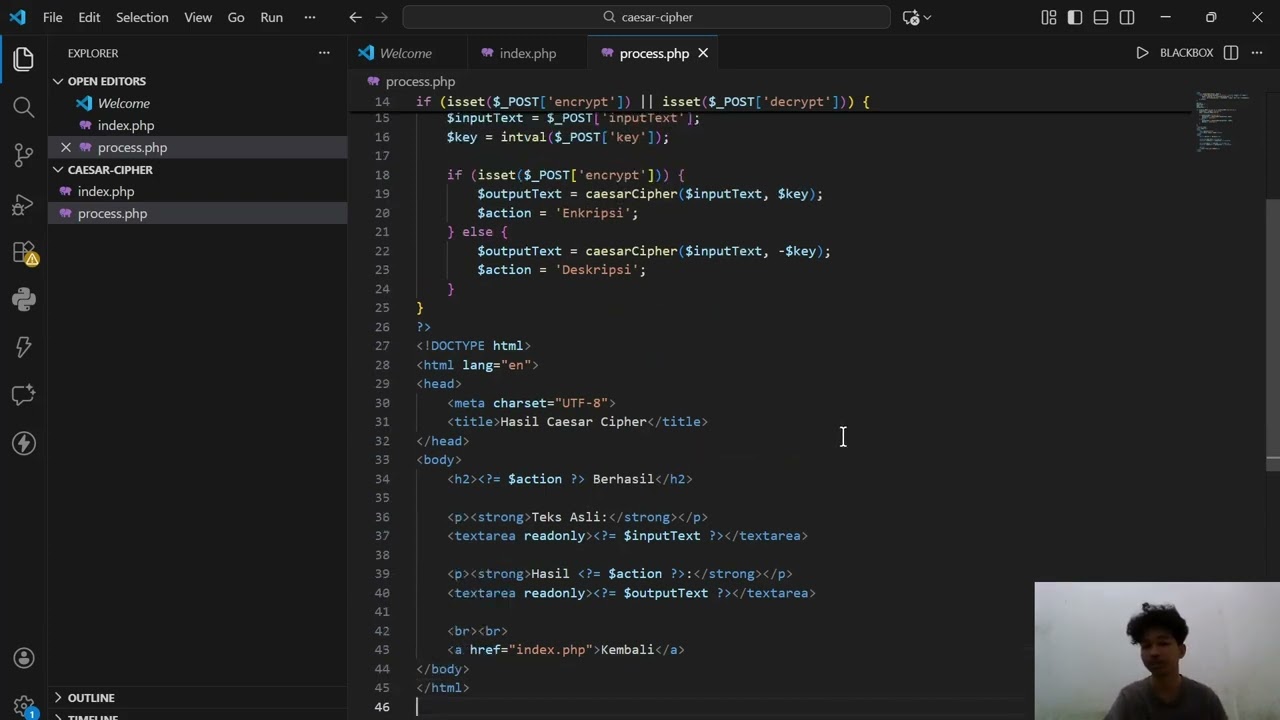Toggle the bottom Panel
Screen dimensions: 1280x720
(x=1101, y=17)
